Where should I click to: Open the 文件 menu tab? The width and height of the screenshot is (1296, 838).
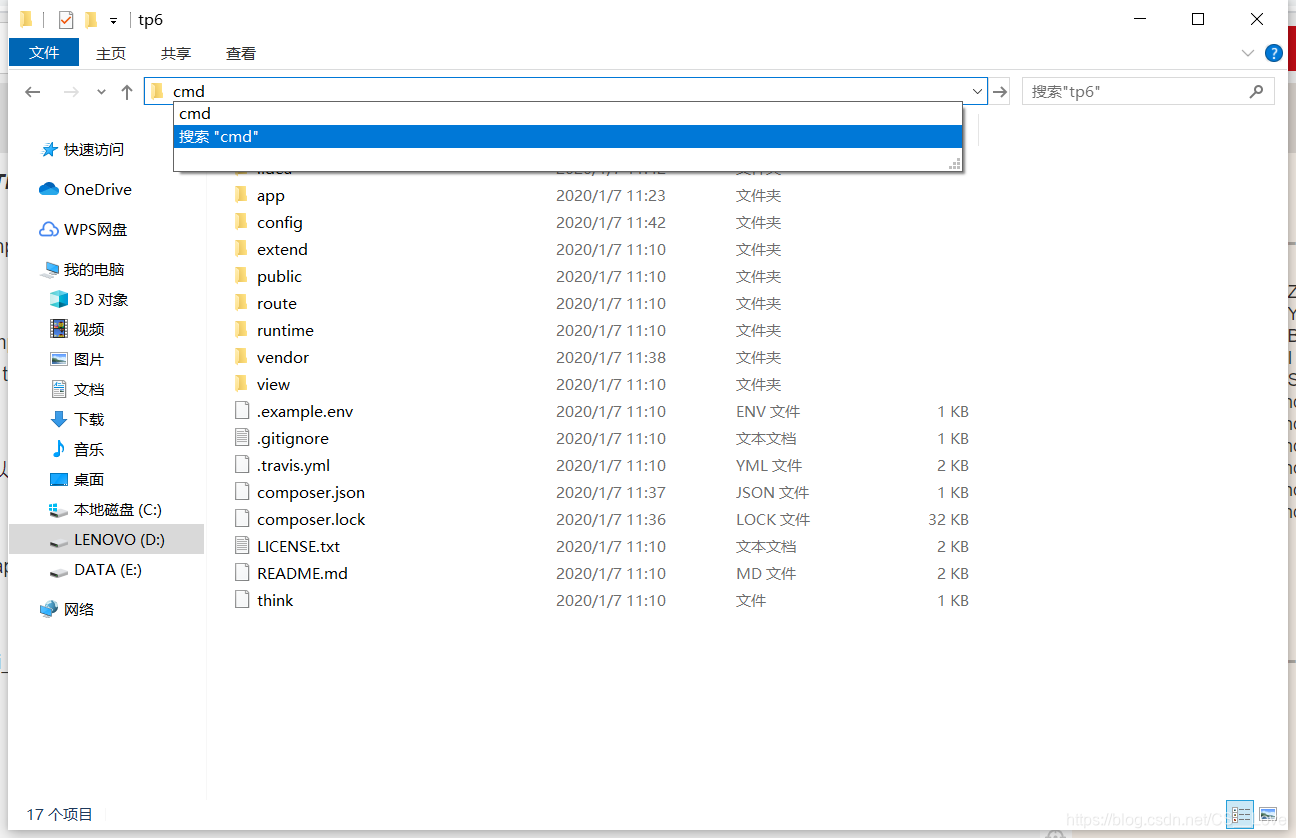click(44, 53)
